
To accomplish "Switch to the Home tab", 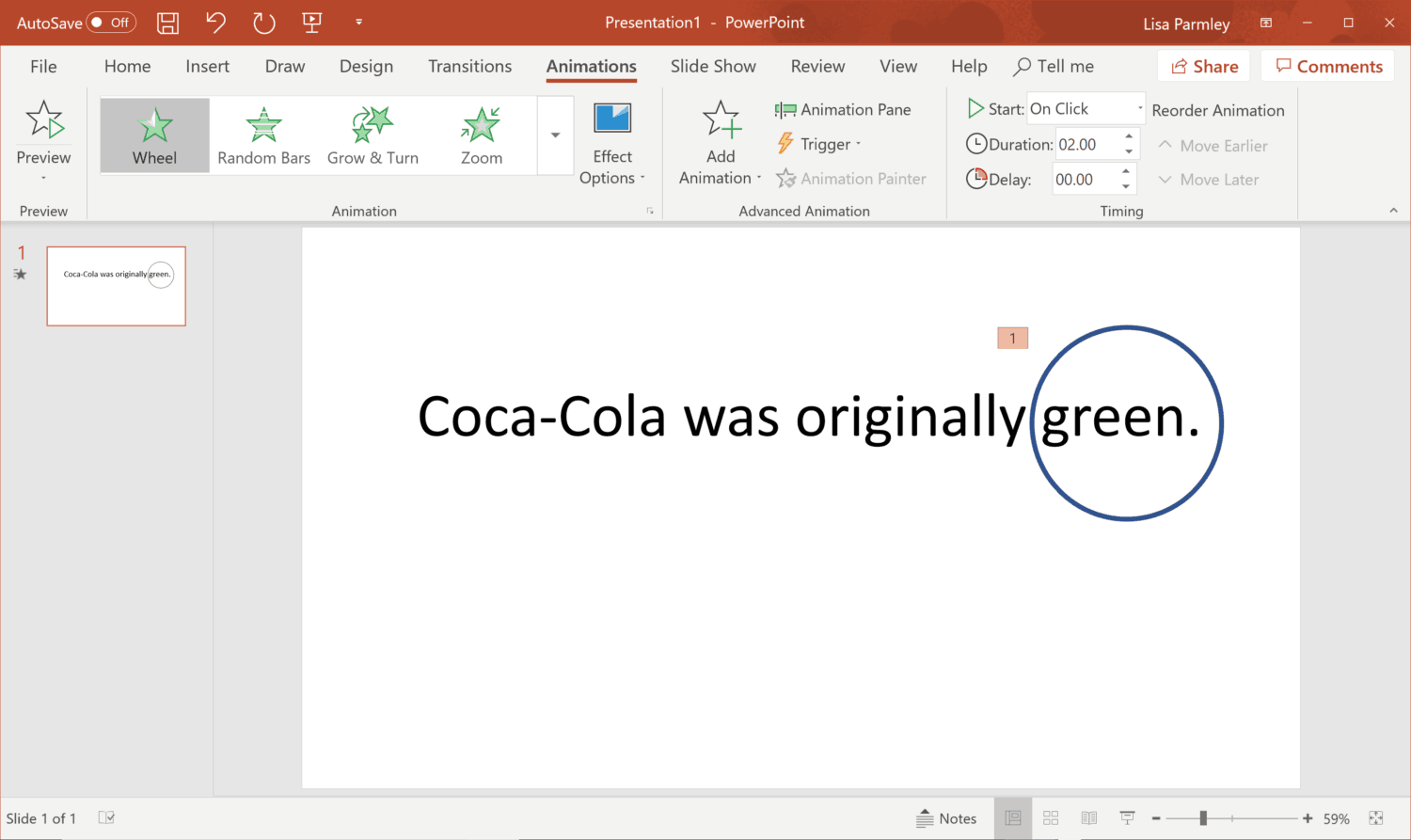I will click(127, 67).
